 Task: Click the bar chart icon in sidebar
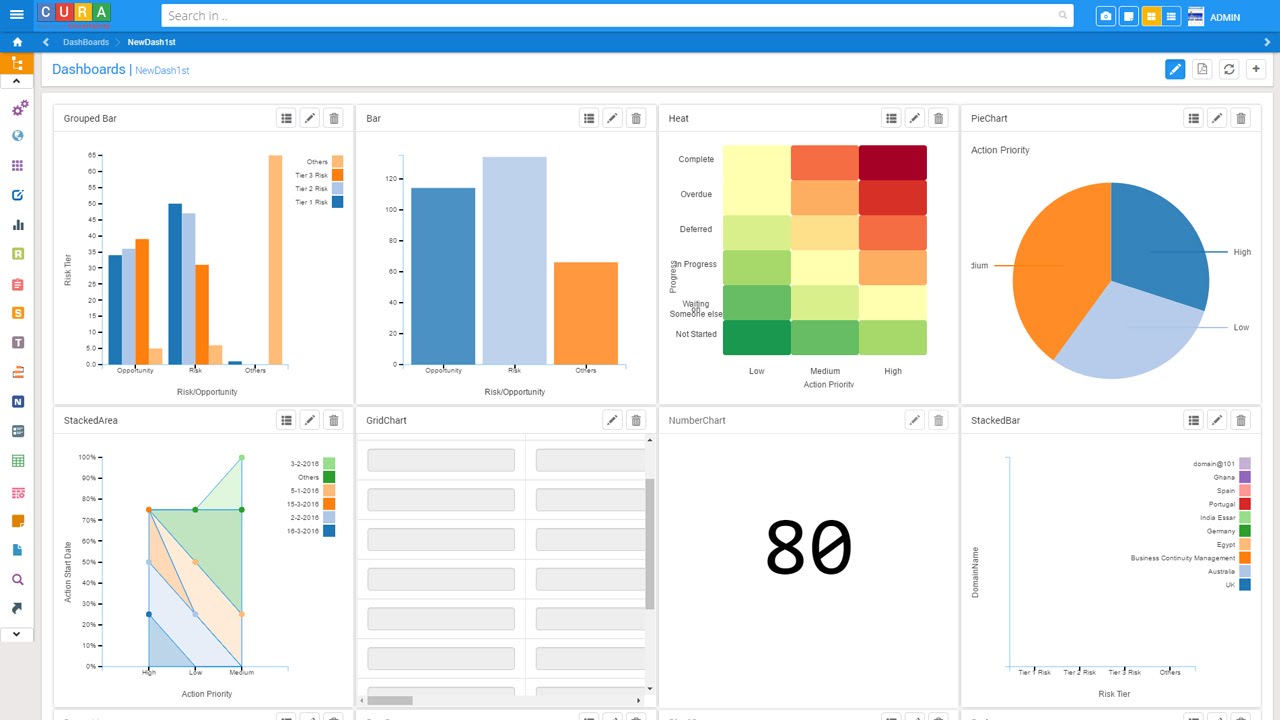[x=18, y=225]
